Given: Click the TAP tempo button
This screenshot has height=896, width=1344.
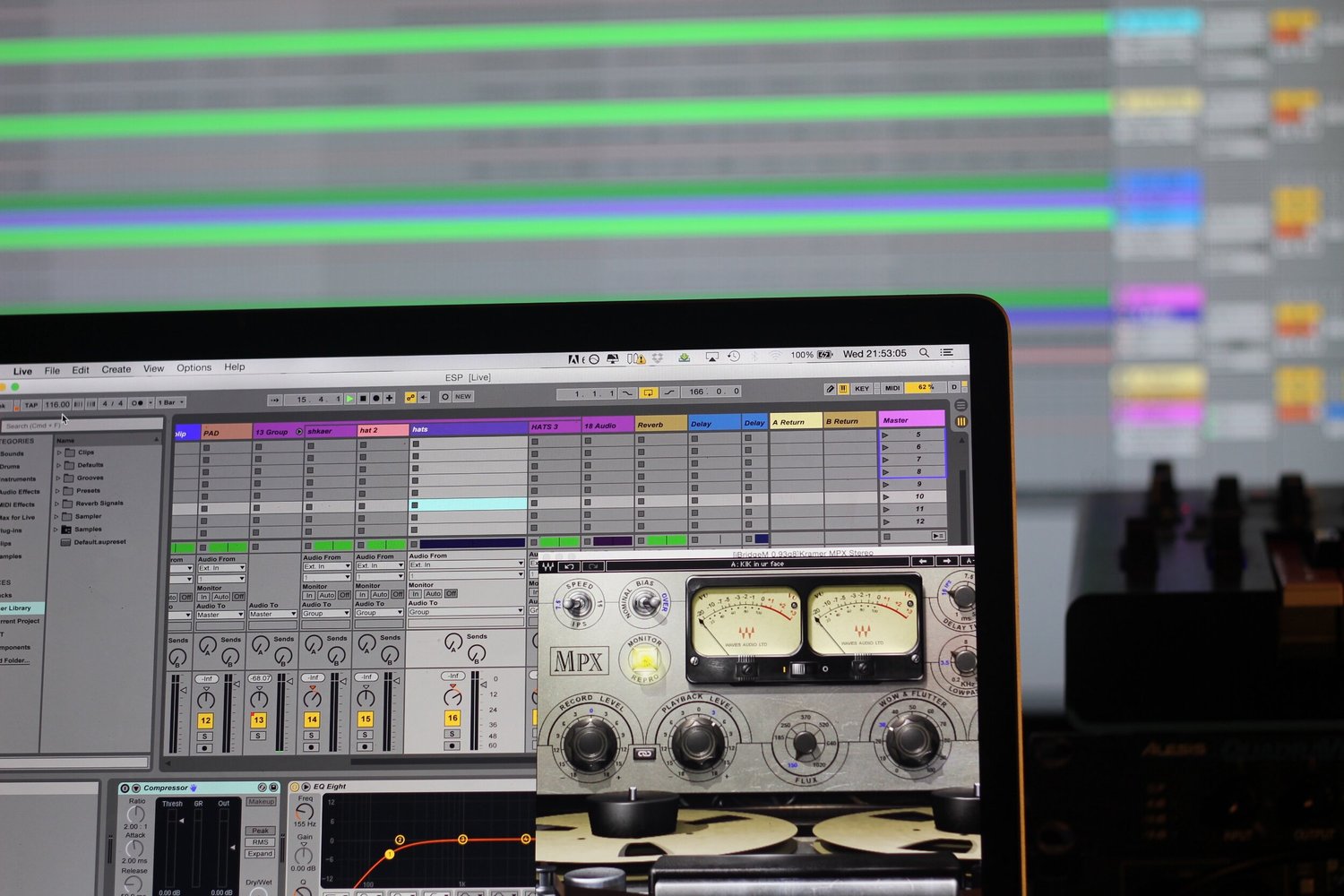Looking at the screenshot, I should (x=31, y=405).
